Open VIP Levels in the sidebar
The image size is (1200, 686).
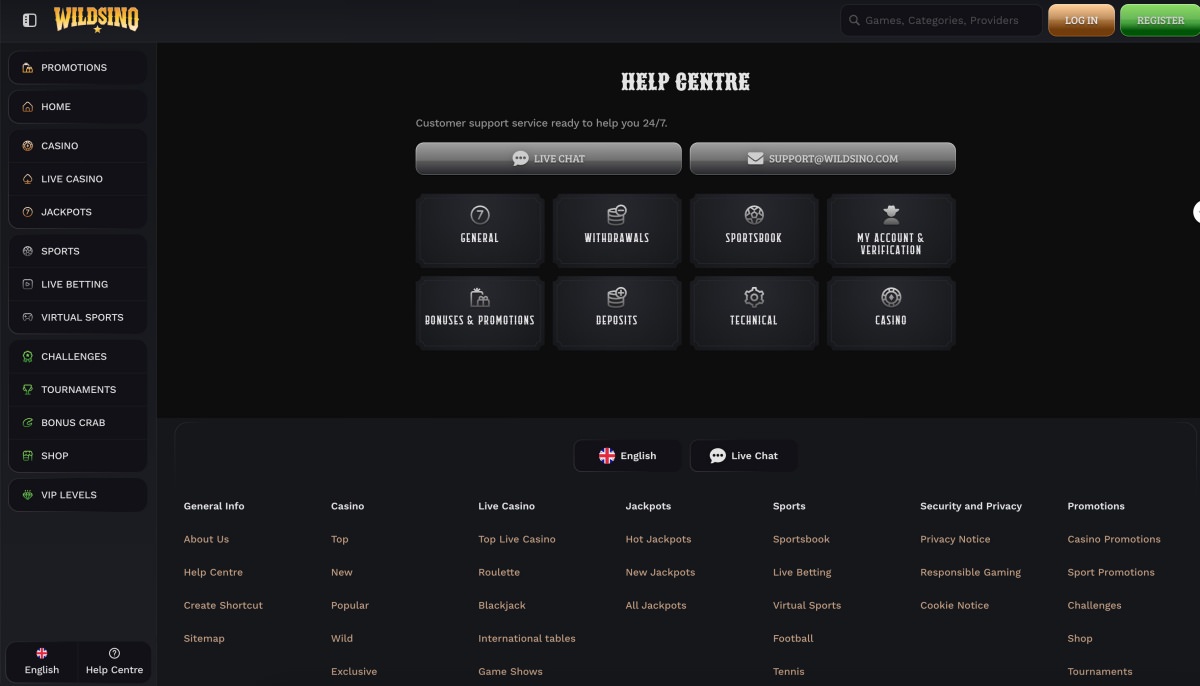coord(78,495)
